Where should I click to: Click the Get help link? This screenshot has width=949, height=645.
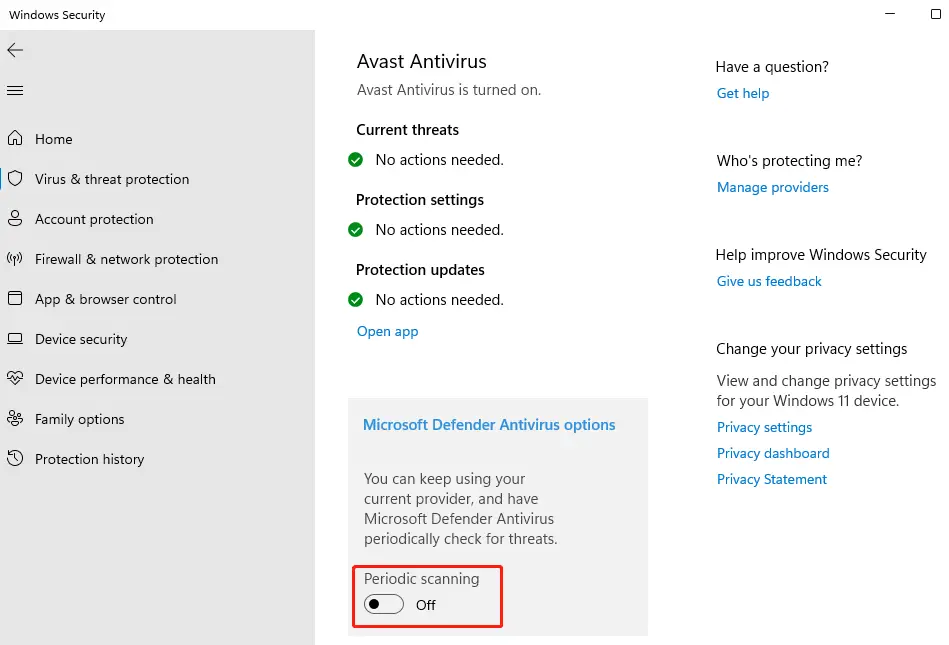(743, 93)
